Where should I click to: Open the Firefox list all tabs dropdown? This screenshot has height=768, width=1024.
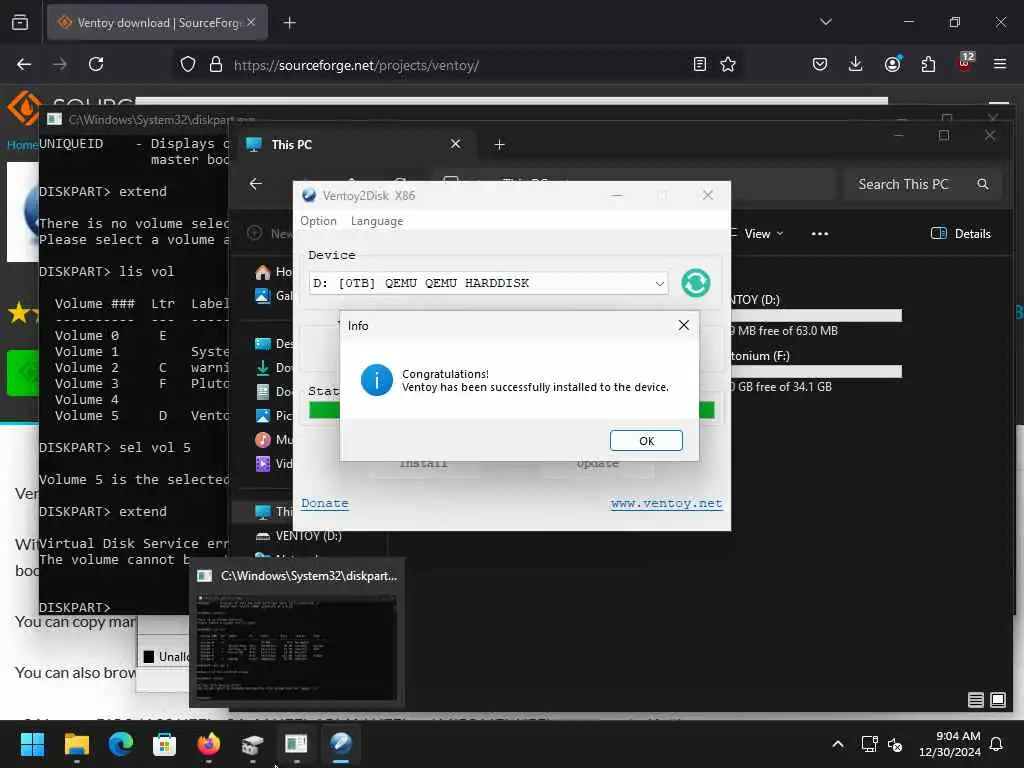pyautogui.click(x=825, y=22)
